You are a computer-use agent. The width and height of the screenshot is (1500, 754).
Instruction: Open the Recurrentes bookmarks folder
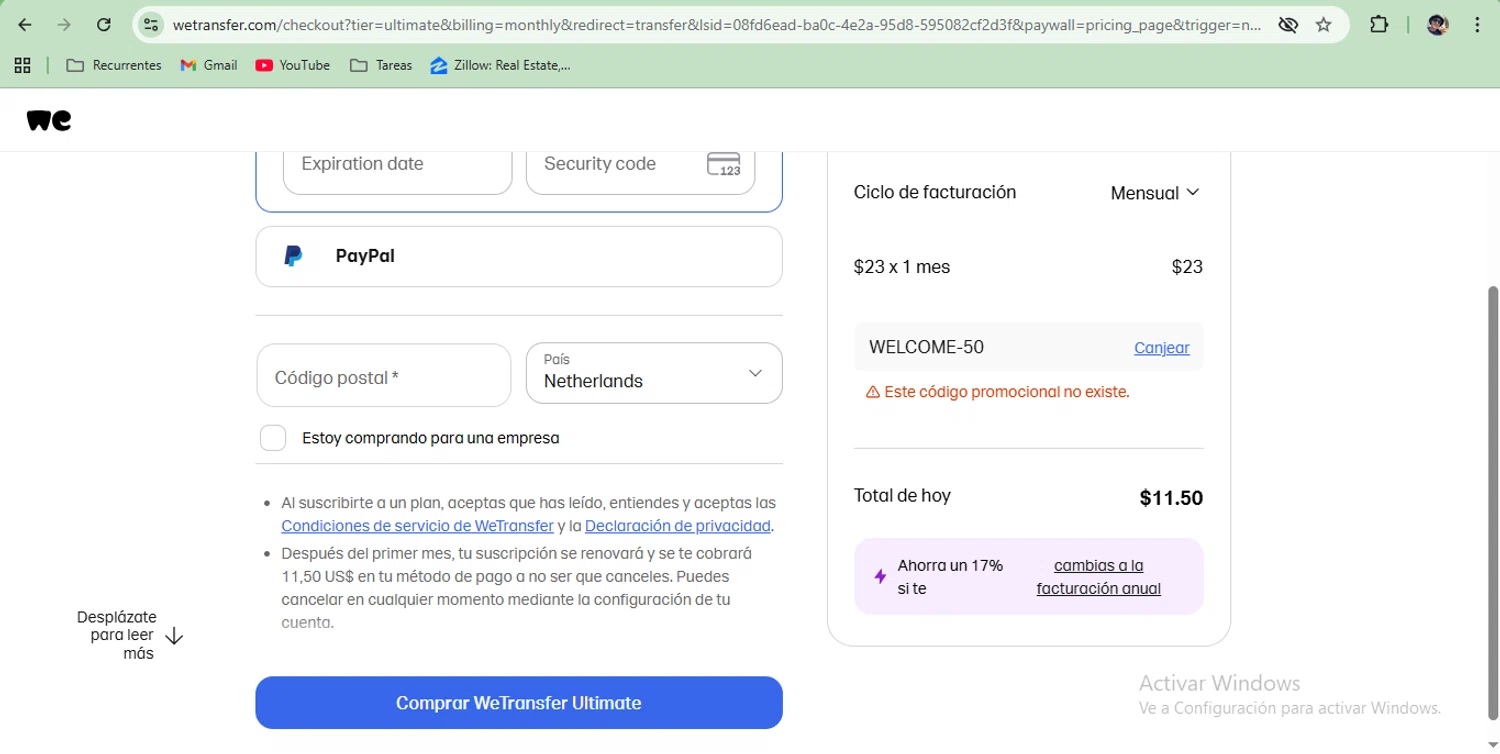click(x=114, y=65)
